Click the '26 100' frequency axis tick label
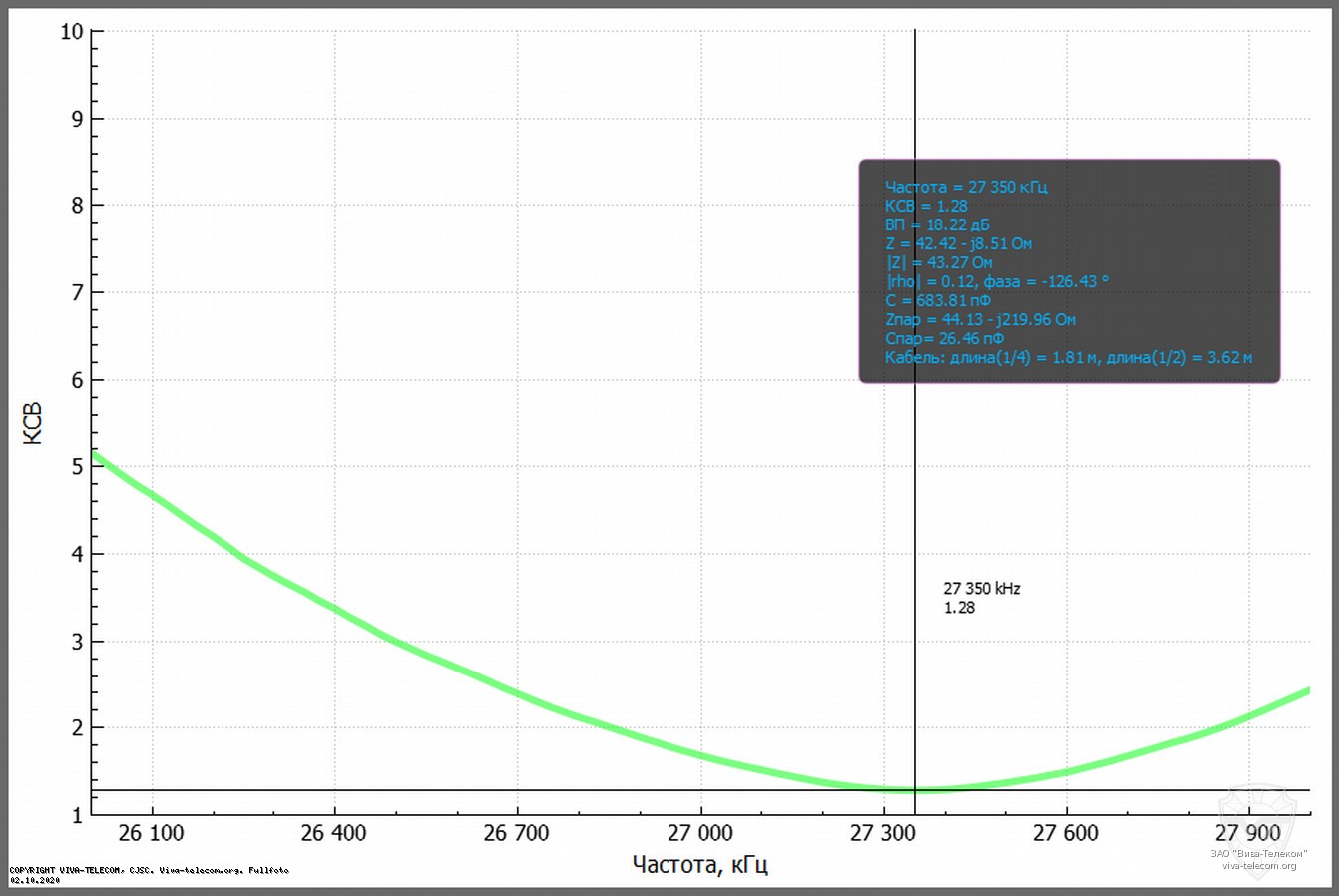 click(152, 833)
